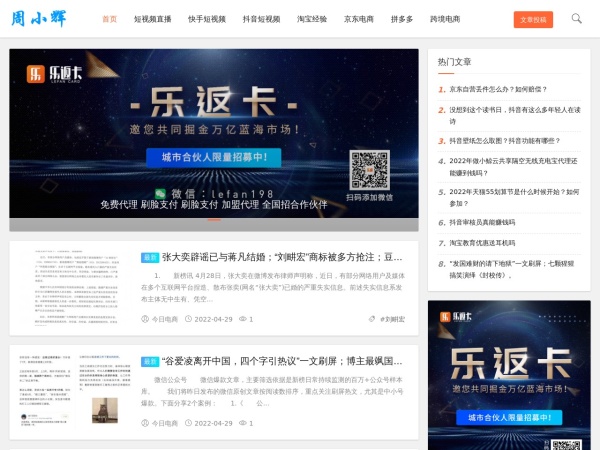
Task: Go to the 首页 nav item
Action: click(109, 19)
